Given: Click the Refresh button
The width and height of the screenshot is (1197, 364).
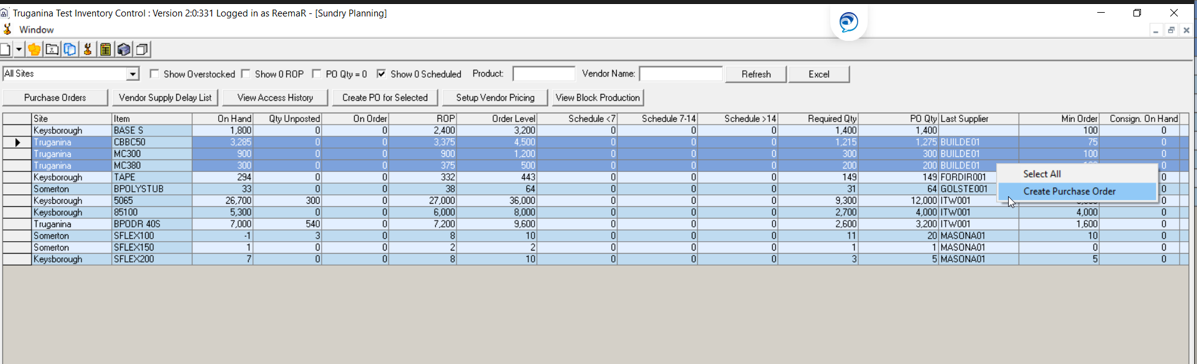Looking at the screenshot, I should click(755, 74).
